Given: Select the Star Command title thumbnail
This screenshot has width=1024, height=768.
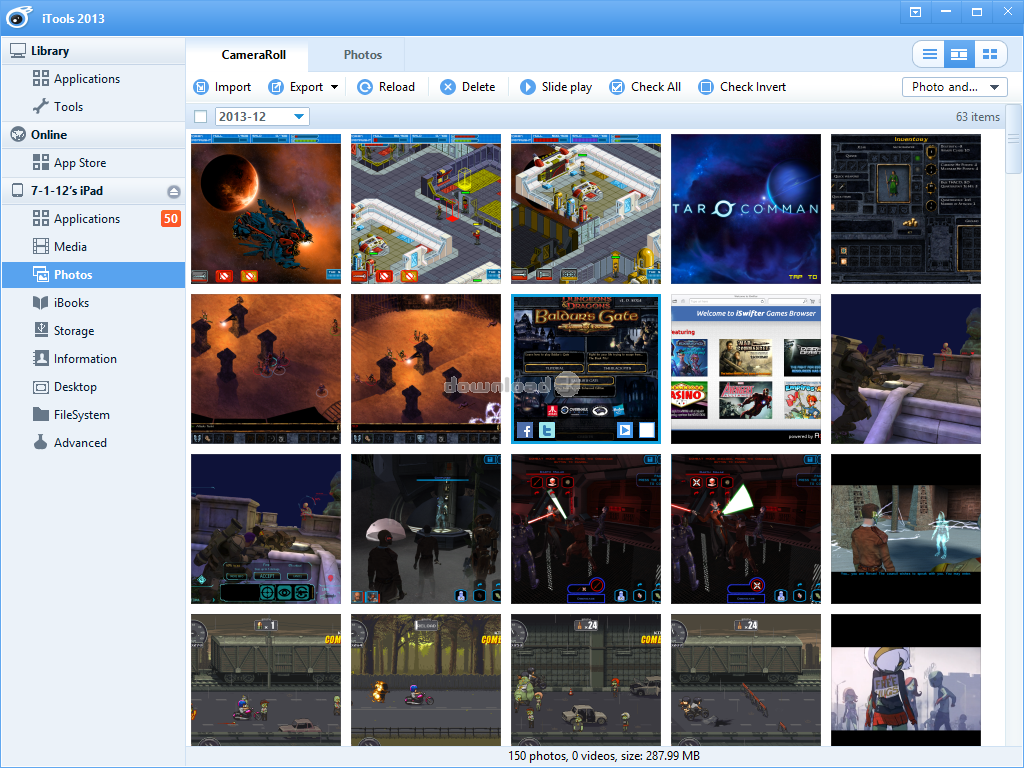Looking at the screenshot, I should (x=746, y=209).
